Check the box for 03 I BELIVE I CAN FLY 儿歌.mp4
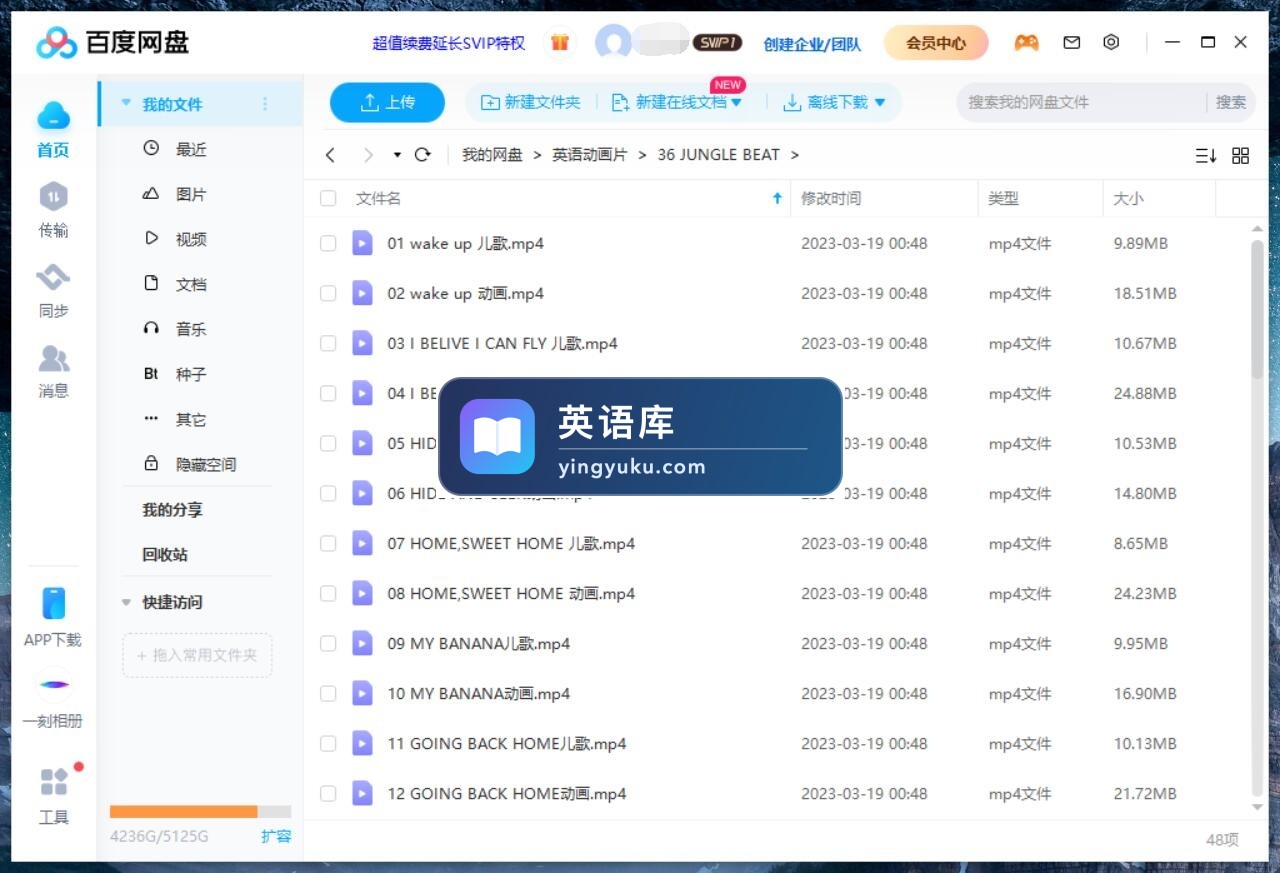The width and height of the screenshot is (1280, 873). point(328,343)
